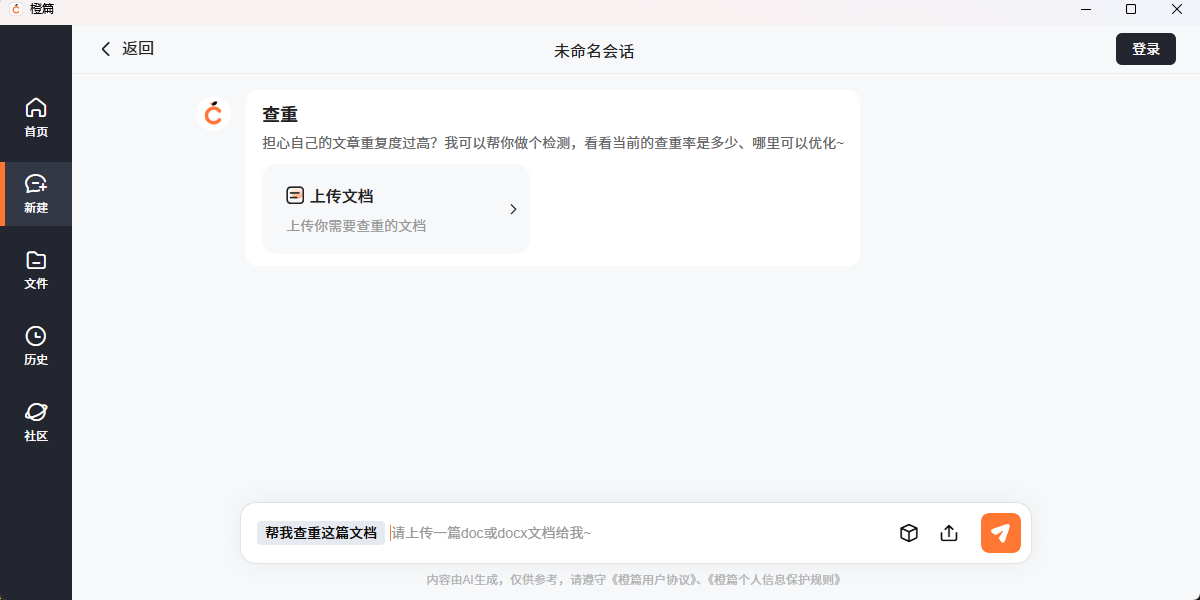Open the 首页 home sidebar item

click(x=36, y=118)
